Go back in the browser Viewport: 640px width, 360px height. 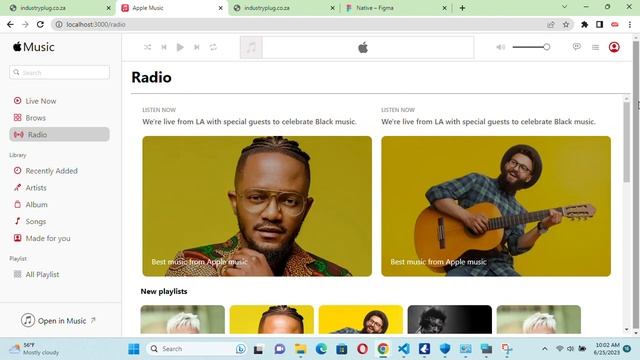click(x=10, y=24)
